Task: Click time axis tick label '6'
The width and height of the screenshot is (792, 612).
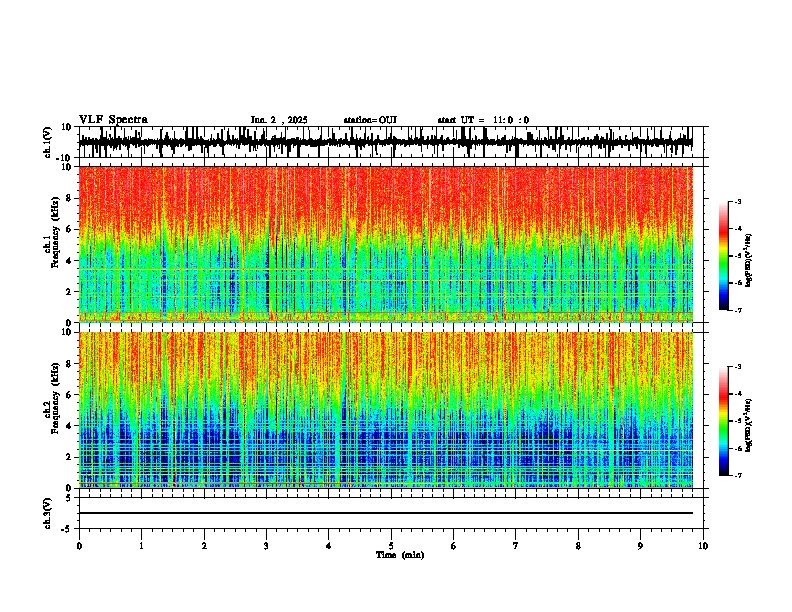Action: 453,546
